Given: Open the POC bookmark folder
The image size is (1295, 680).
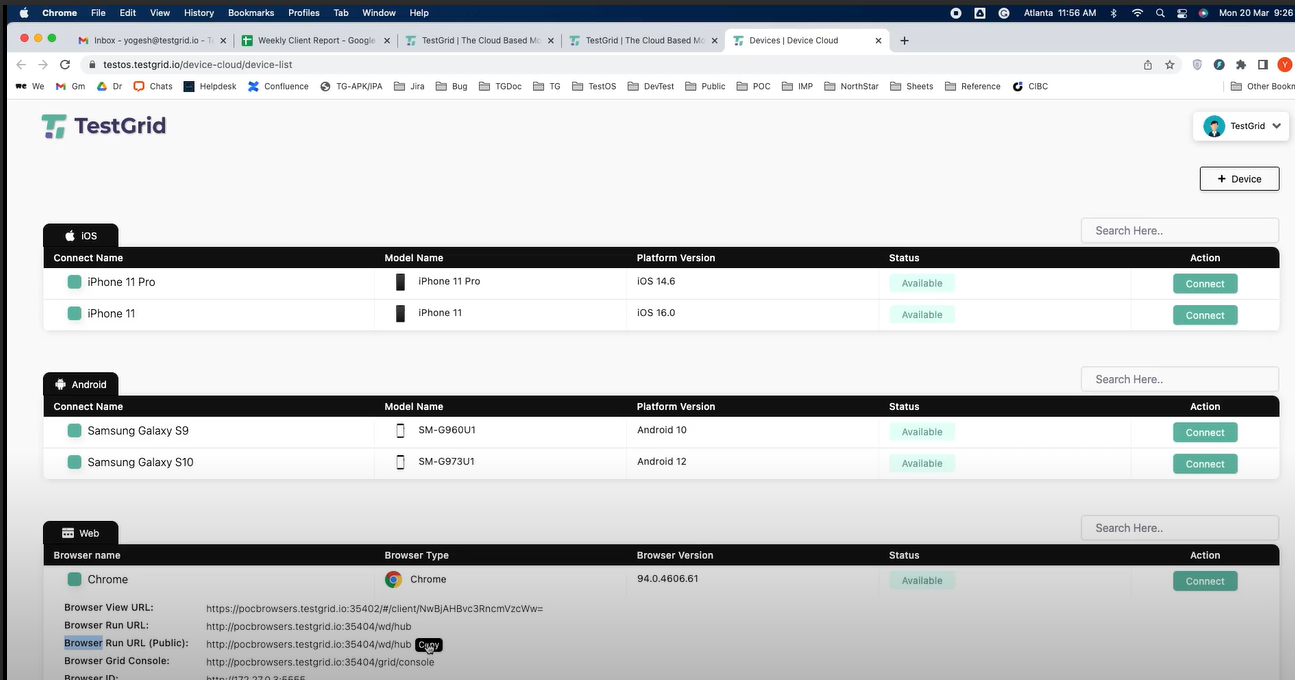Looking at the screenshot, I should 754,86.
